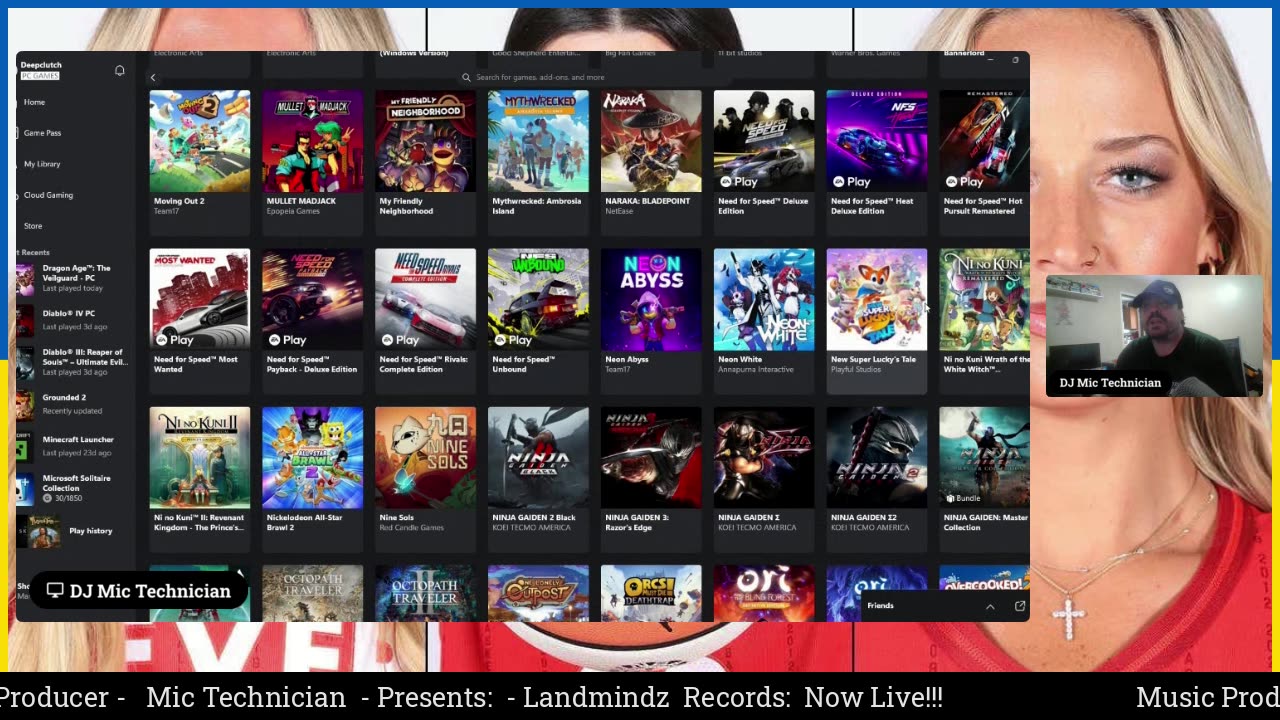Open first Octopath Traveler tile
Image resolution: width=1280 pixels, height=720 pixels.
click(x=313, y=593)
